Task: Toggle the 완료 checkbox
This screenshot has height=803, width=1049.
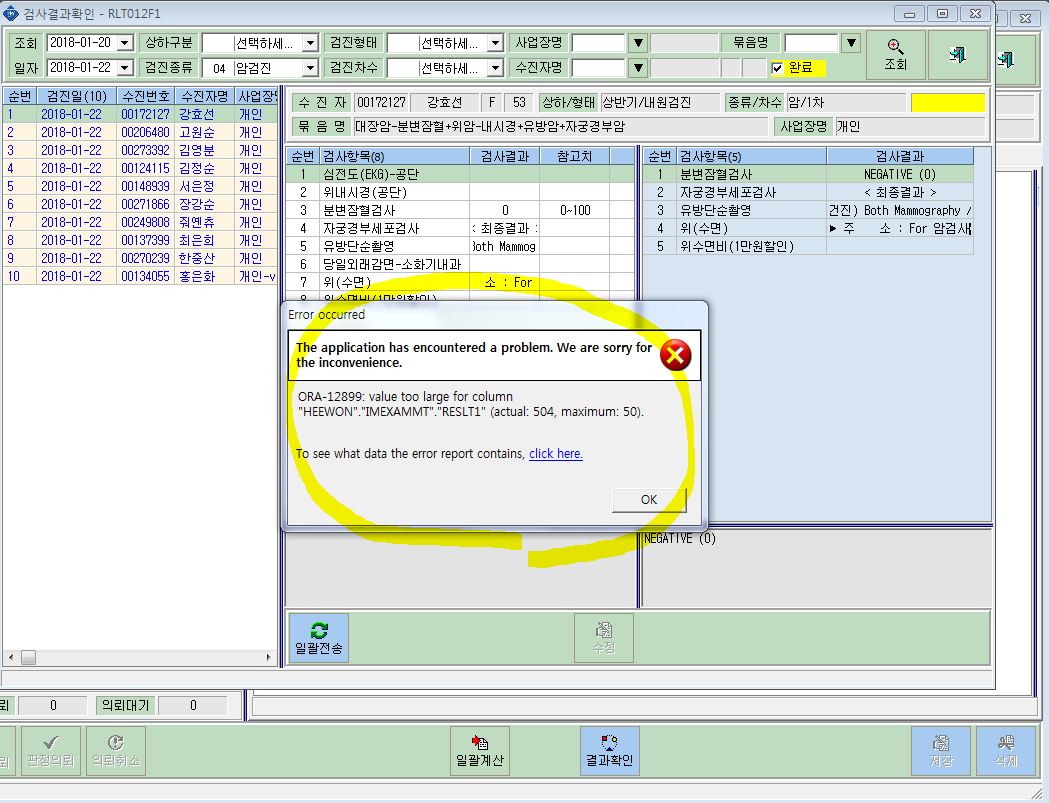Action: (777, 68)
